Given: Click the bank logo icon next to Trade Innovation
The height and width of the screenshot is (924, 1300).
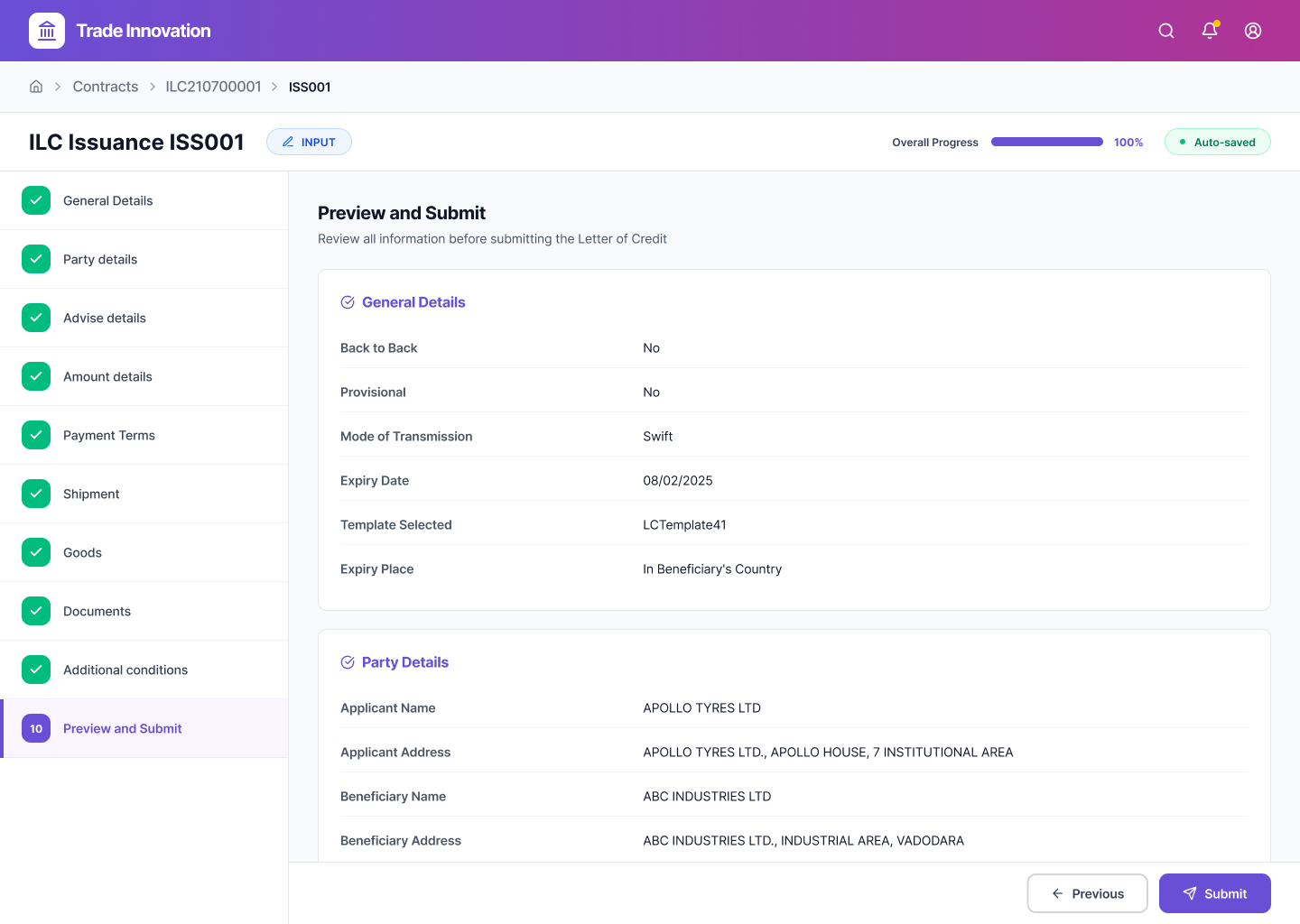Looking at the screenshot, I should pyautogui.click(x=46, y=30).
